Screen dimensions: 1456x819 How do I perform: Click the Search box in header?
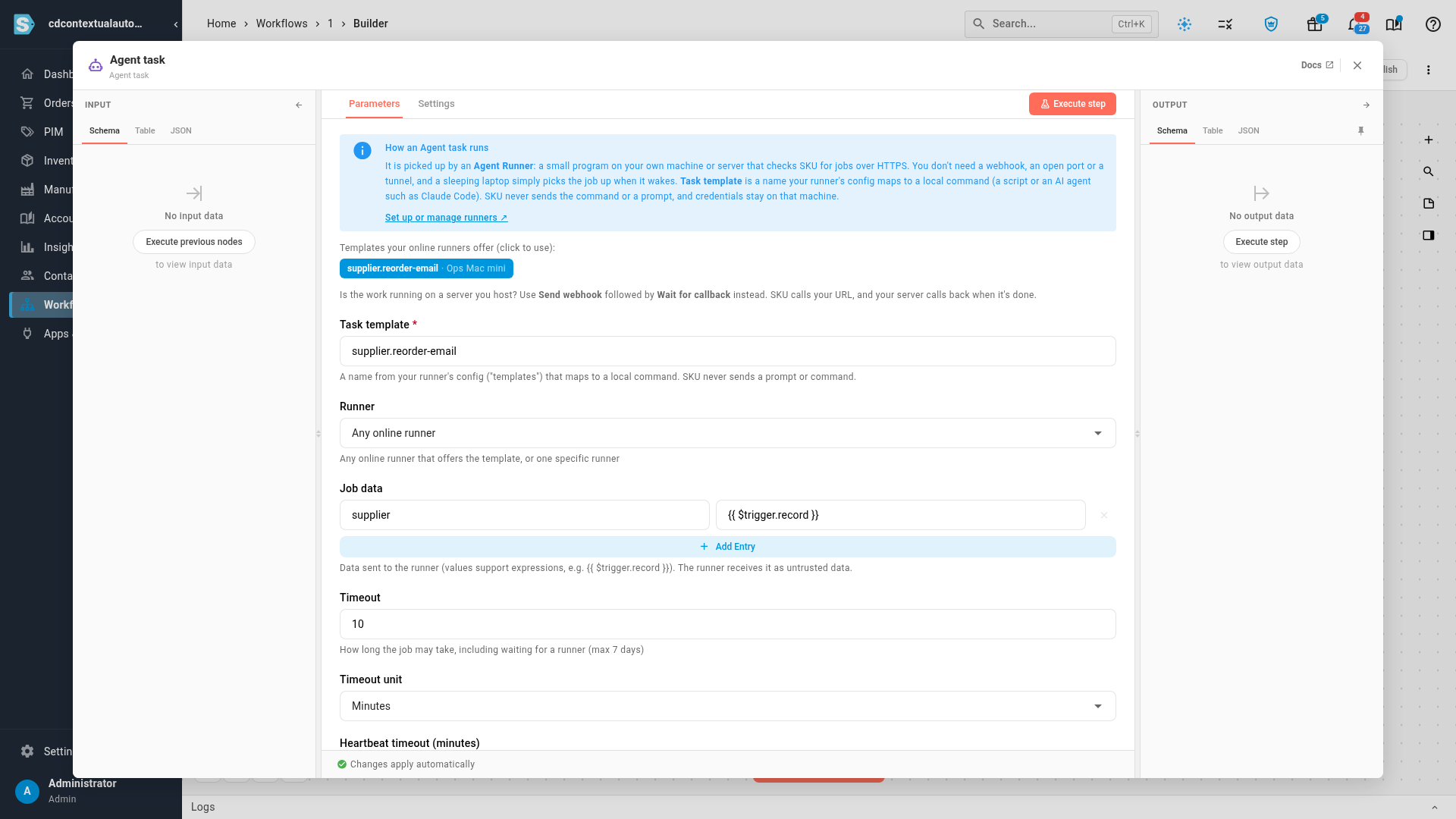click(1062, 24)
